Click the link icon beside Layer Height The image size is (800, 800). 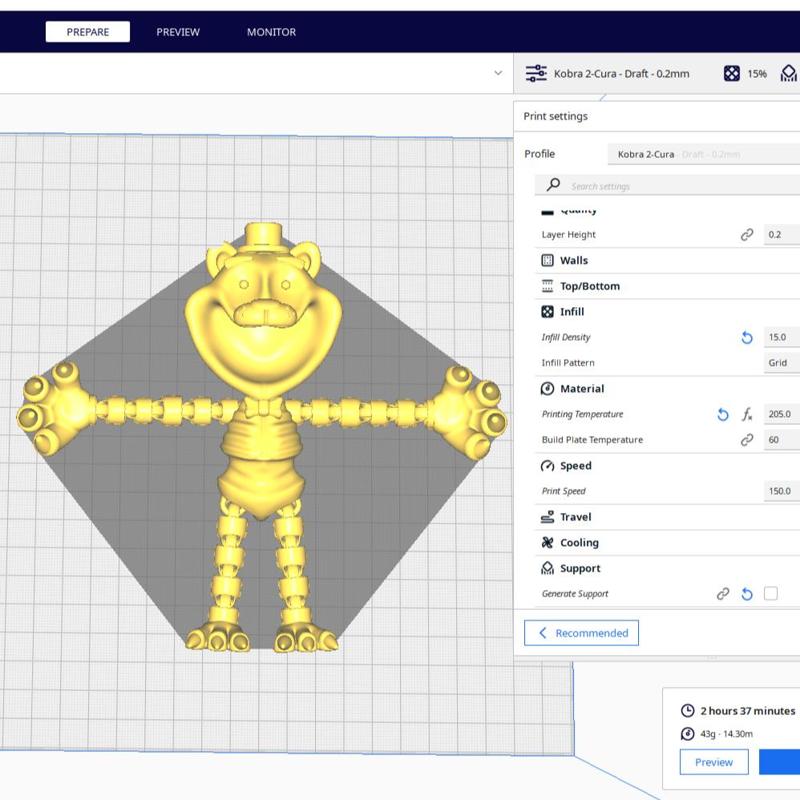click(x=746, y=235)
